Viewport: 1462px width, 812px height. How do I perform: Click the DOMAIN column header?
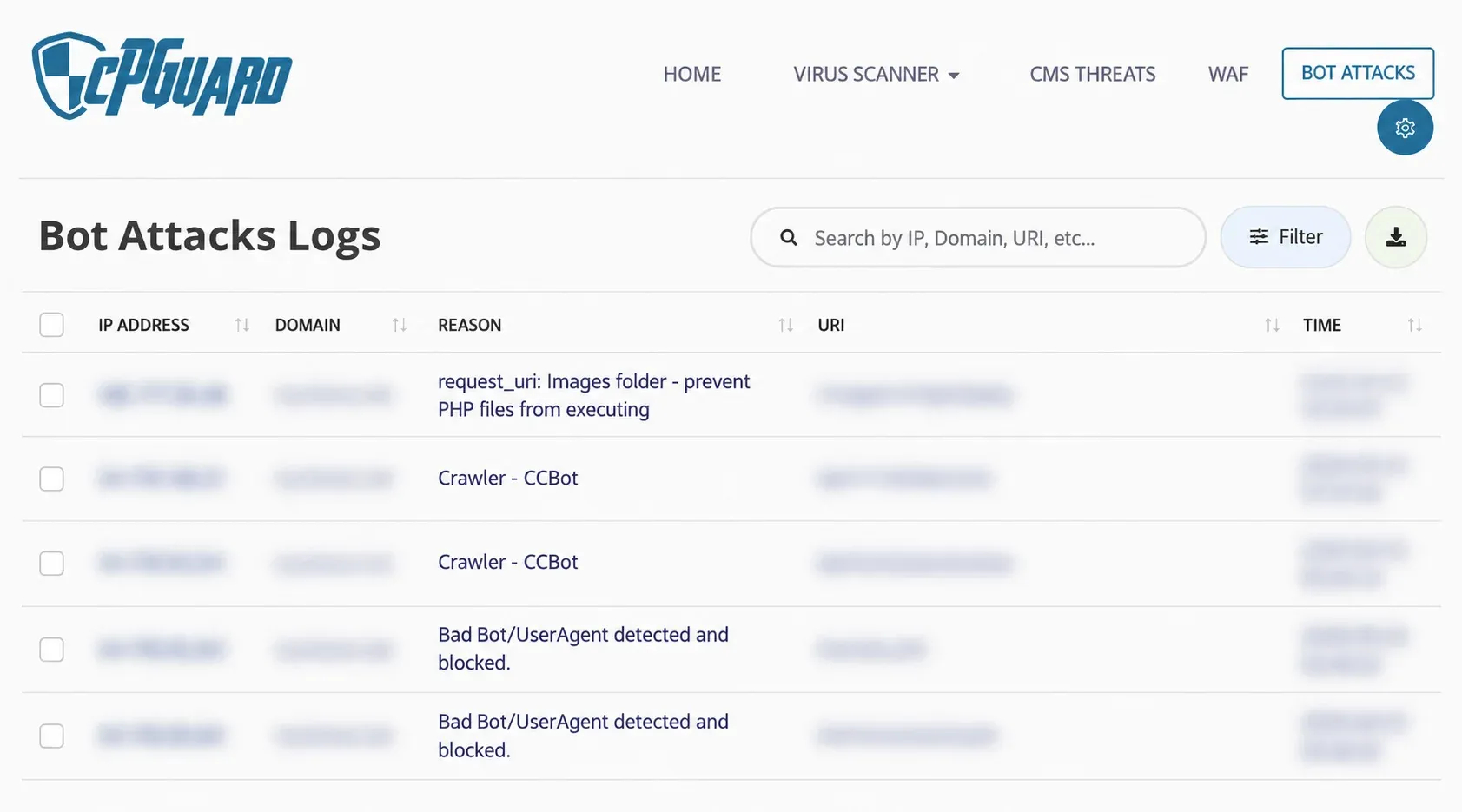click(x=308, y=325)
